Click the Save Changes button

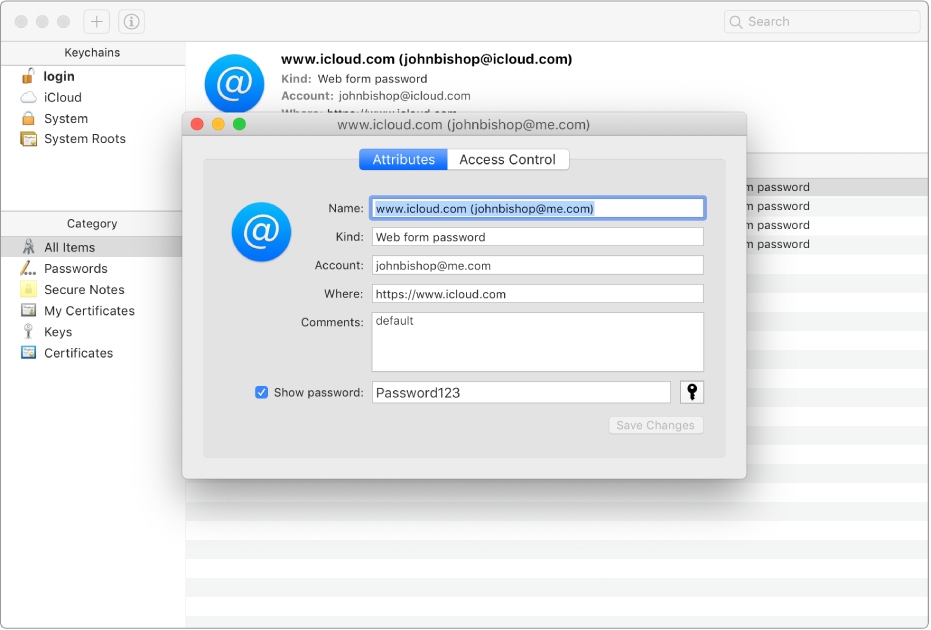(x=655, y=425)
